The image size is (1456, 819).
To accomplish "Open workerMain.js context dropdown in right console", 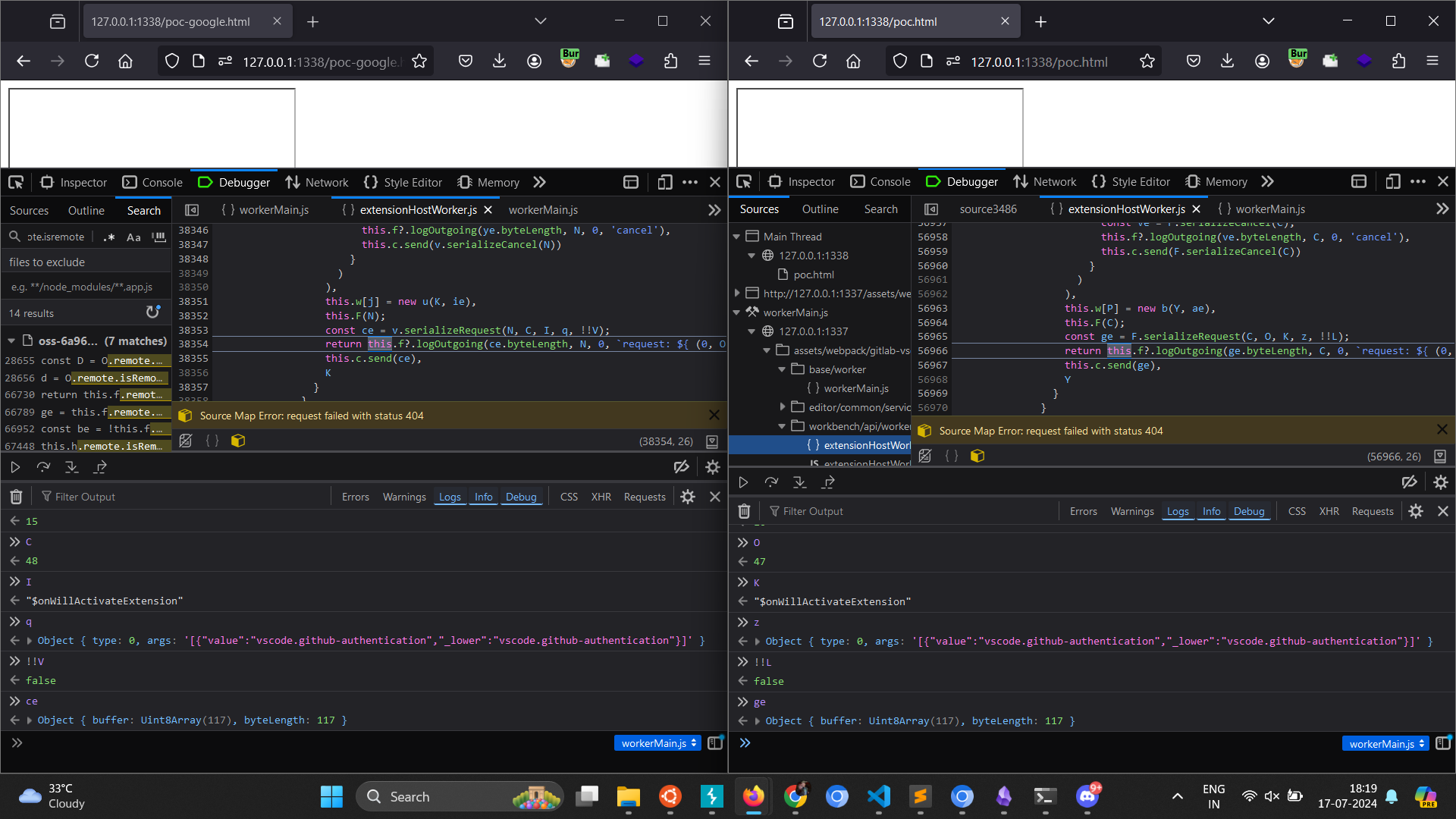I will click(x=1385, y=744).
